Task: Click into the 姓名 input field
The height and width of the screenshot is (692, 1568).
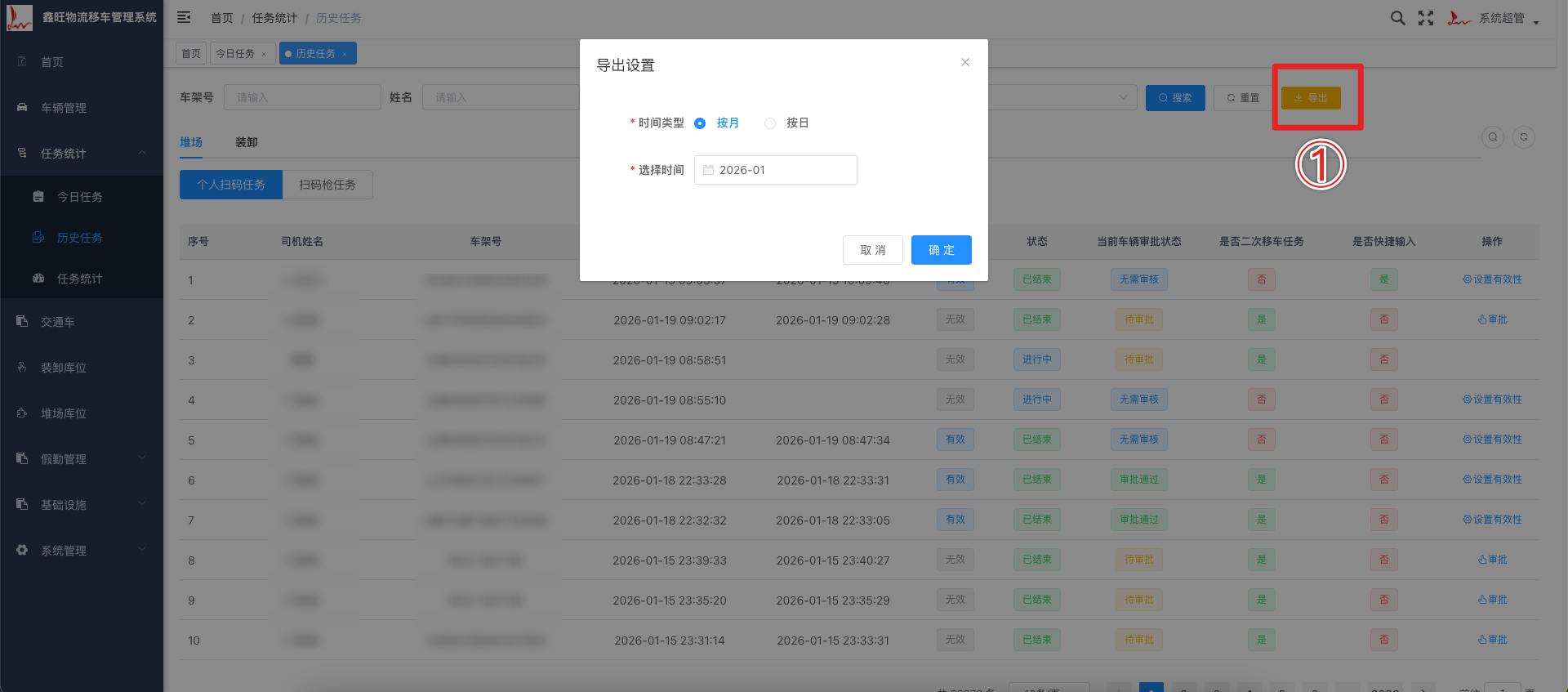Action: click(501, 97)
